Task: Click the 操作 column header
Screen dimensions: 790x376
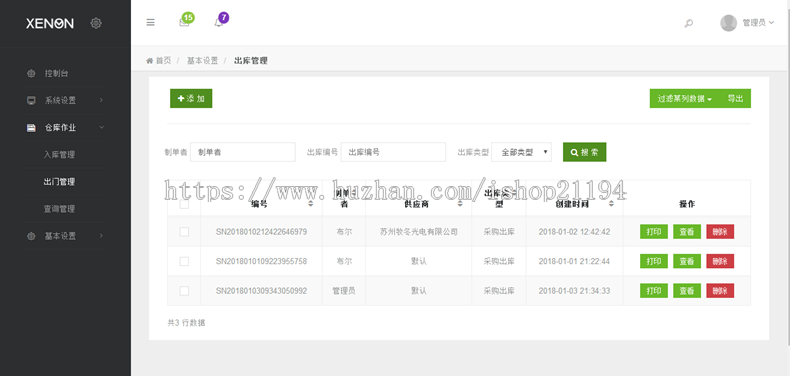Action: pos(687,204)
